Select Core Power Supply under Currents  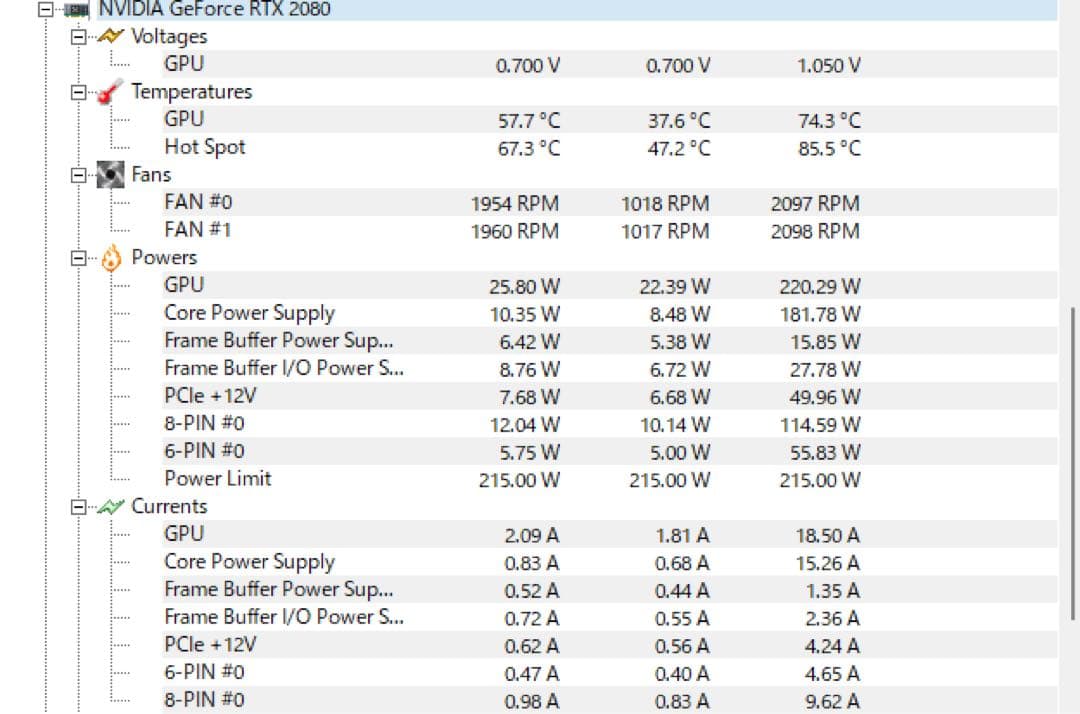click(610, 562)
